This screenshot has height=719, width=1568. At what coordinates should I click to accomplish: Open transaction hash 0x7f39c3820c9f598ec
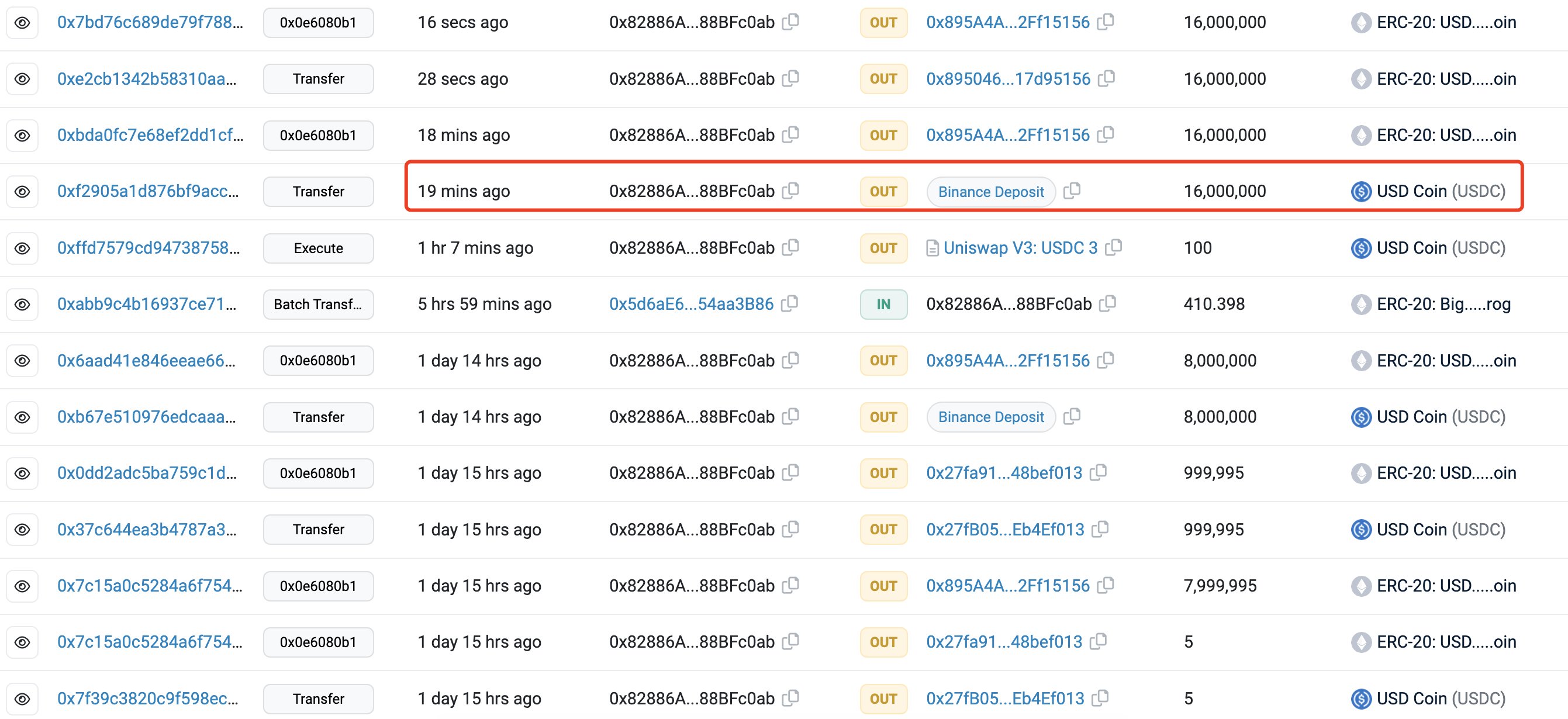click(148, 699)
